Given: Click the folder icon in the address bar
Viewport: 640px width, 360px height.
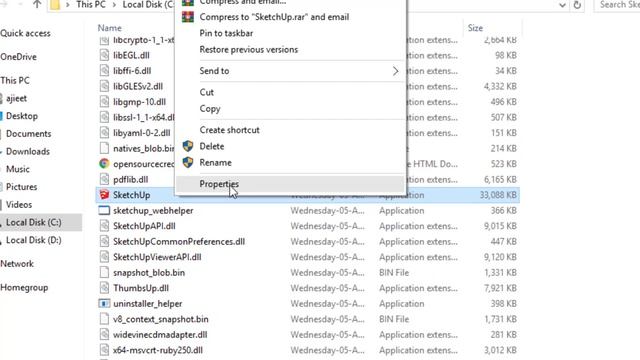Looking at the screenshot, I should coord(55,5).
